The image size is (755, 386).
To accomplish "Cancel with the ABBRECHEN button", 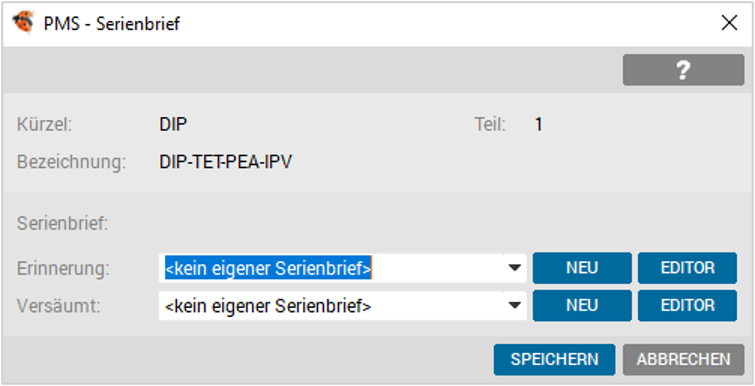I will pos(684,360).
